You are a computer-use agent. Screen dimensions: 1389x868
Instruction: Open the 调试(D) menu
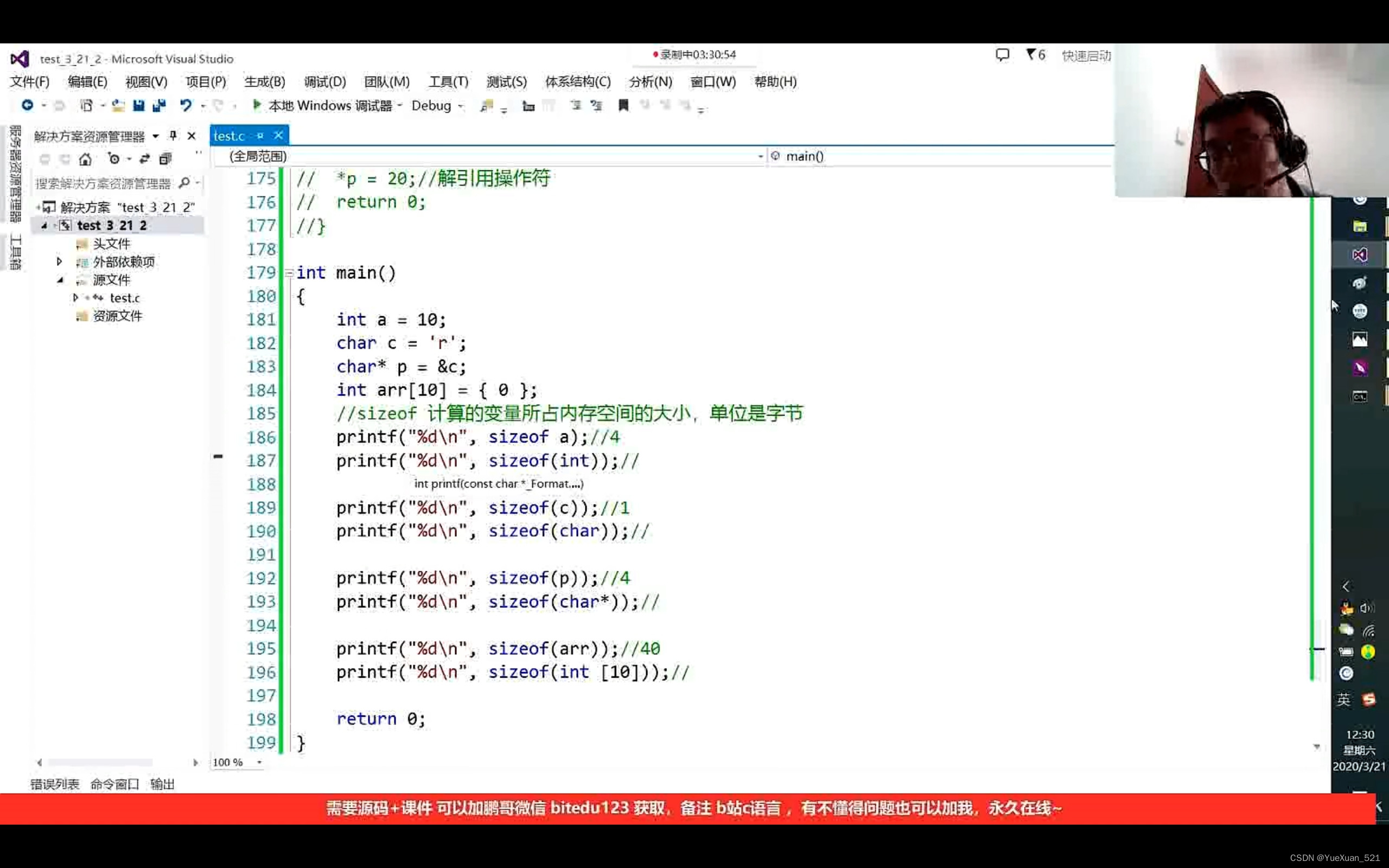(325, 81)
